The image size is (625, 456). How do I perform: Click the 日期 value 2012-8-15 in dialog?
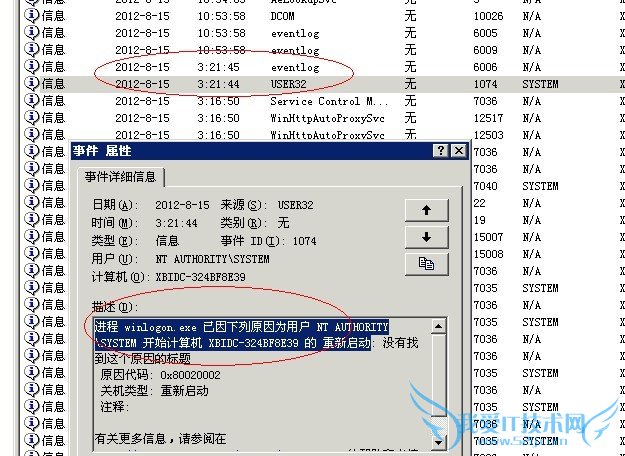pyautogui.click(x=182, y=205)
